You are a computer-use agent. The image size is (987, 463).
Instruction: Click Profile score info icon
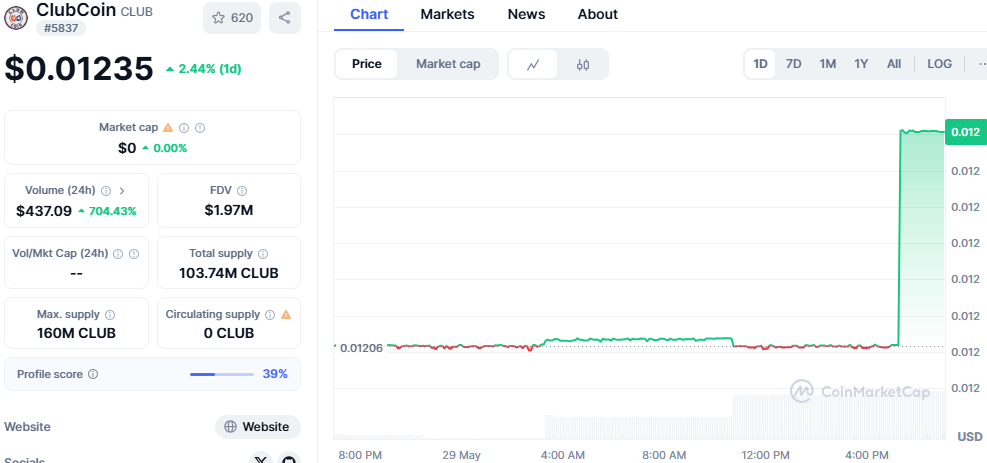pyautogui.click(x=93, y=374)
